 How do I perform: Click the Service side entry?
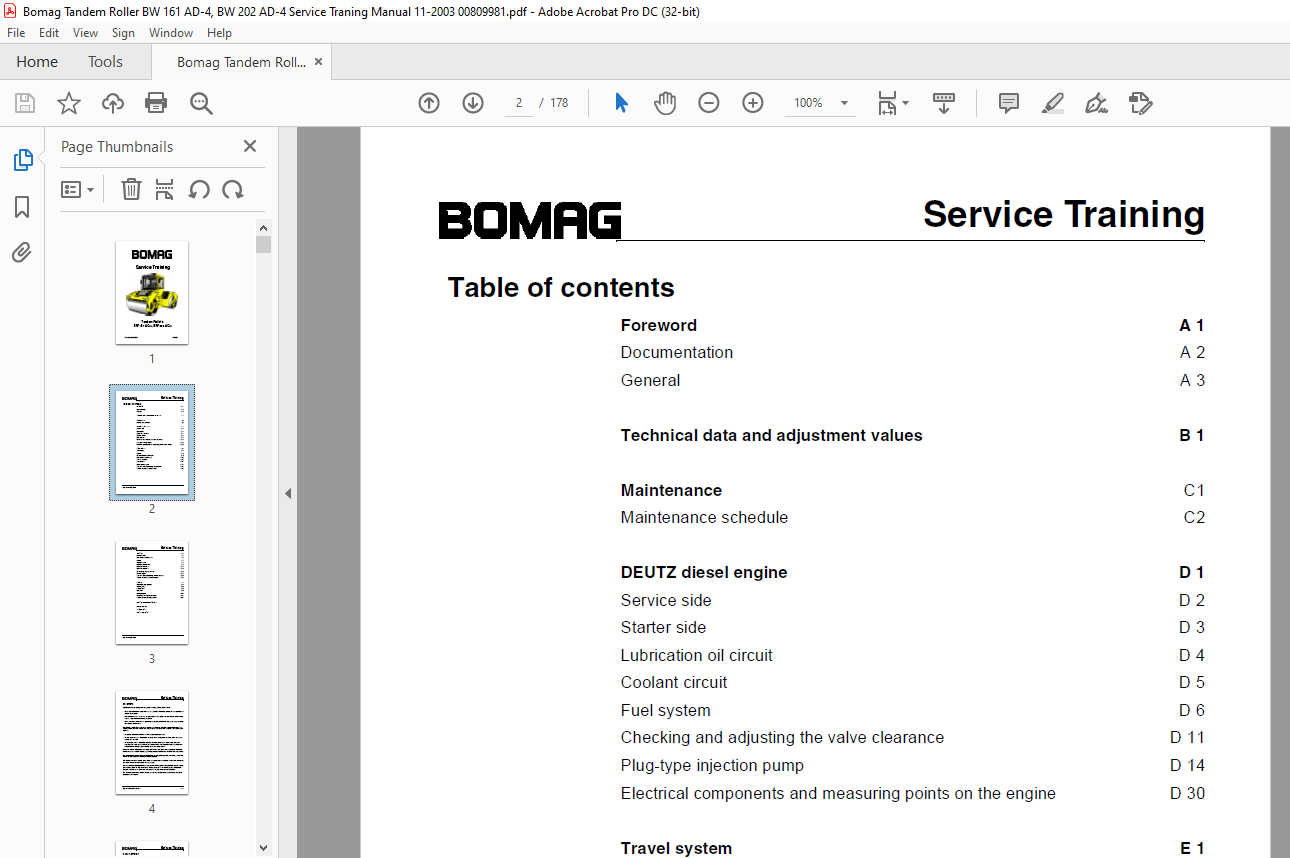point(666,600)
